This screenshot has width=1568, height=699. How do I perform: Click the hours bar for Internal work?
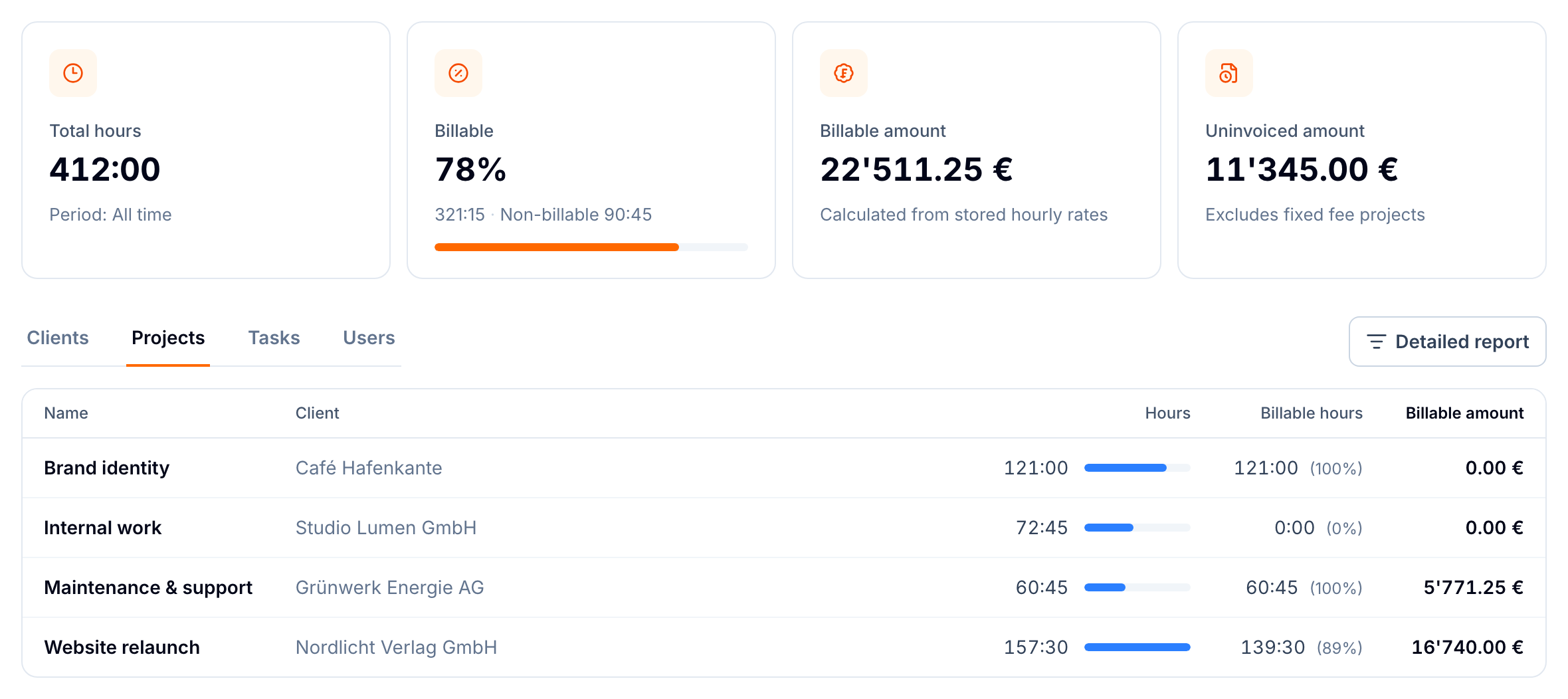pos(1137,528)
